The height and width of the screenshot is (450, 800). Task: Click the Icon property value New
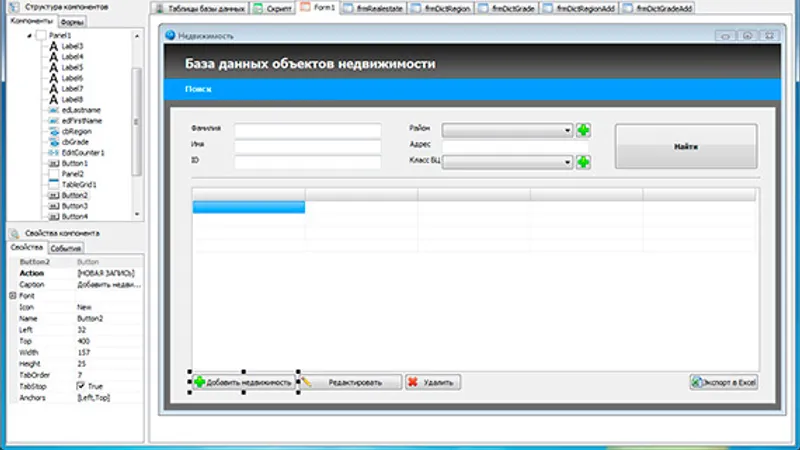pos(84,307)
